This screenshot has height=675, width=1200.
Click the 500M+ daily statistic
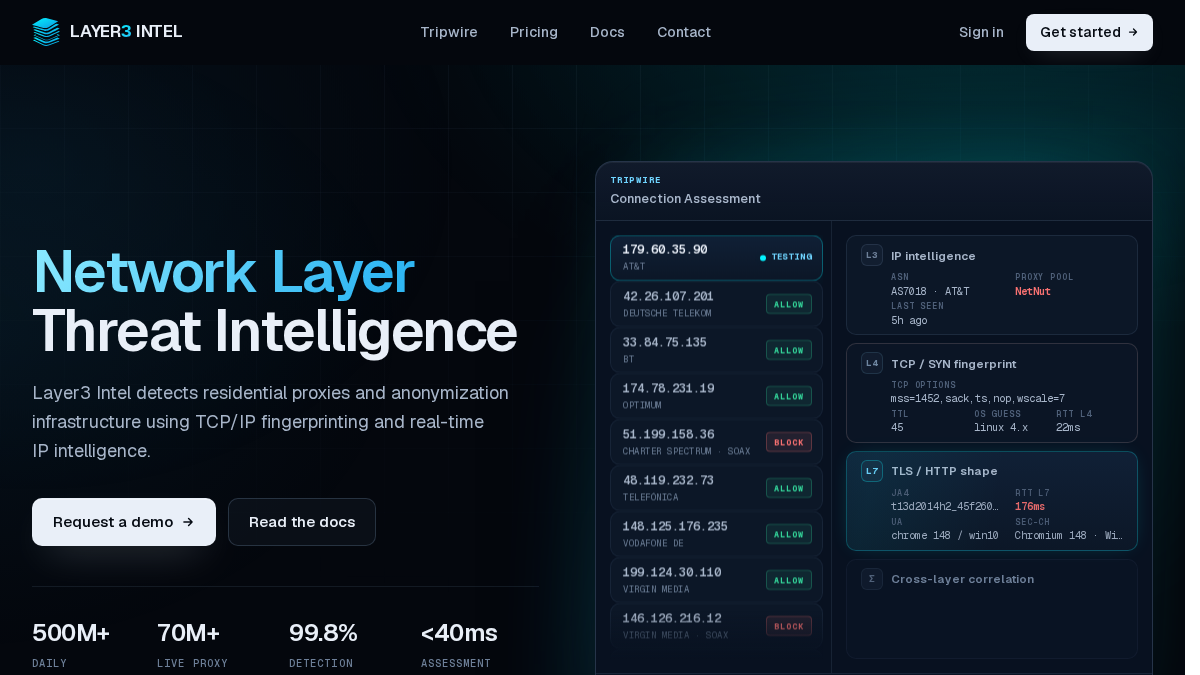(x=71, y=633)
